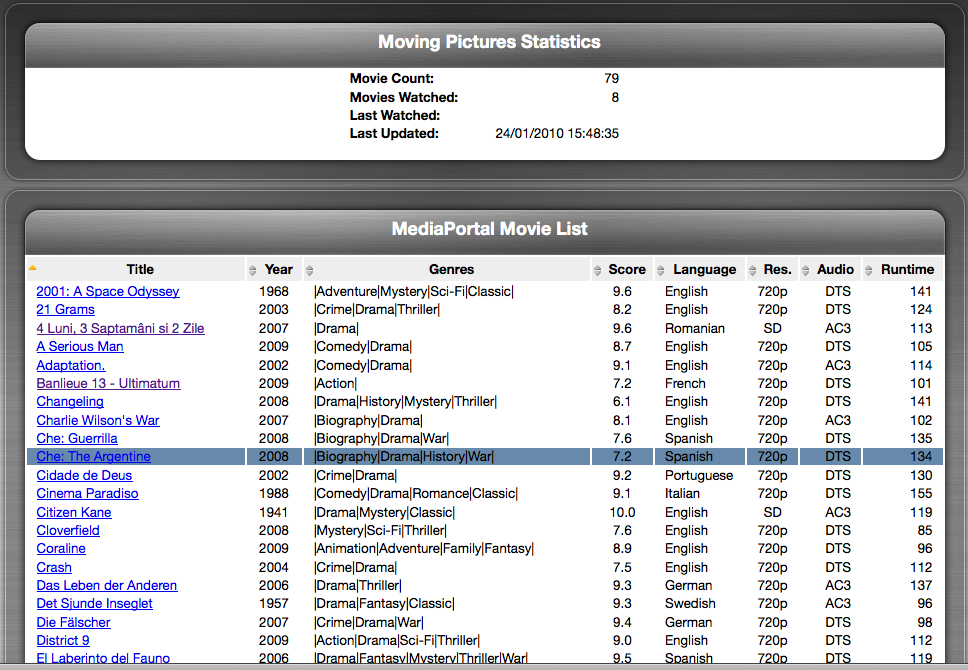Click sort arrows icon beside Language header
The height and width of the screenshot is (670, 968).
pyautogui.click(x=661, y=270)
